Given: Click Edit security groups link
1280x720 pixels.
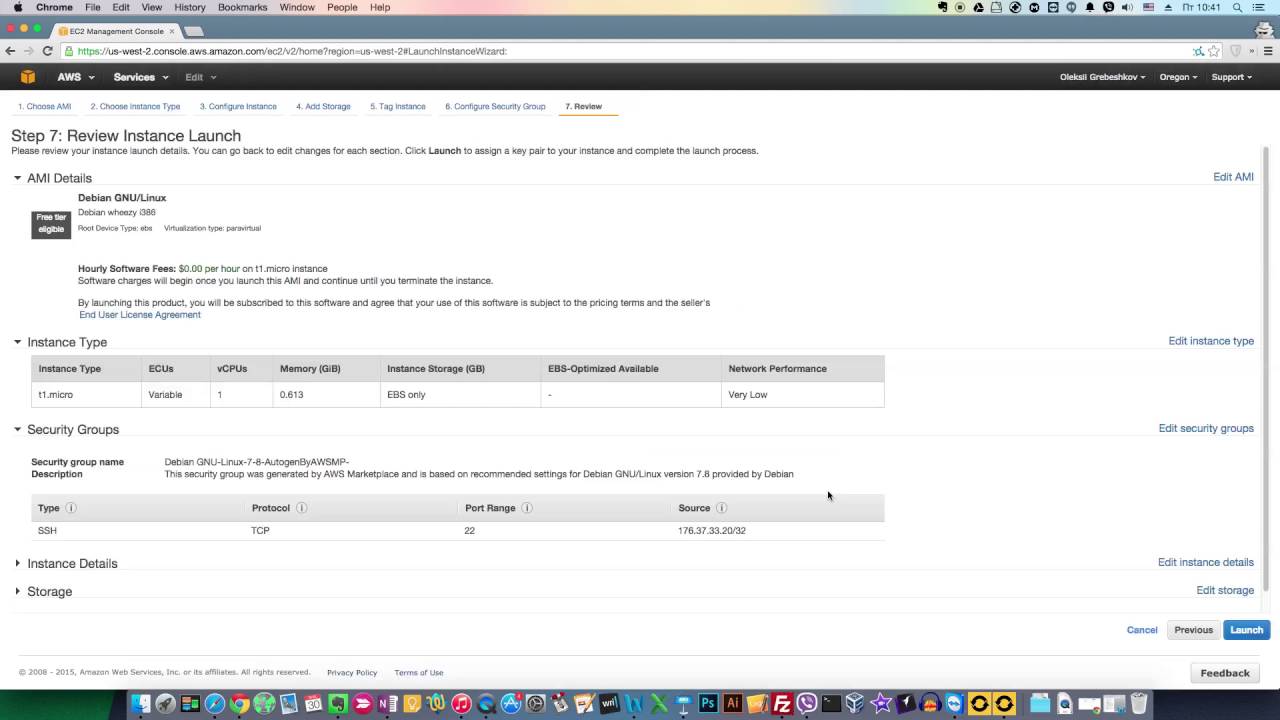Looking at the screenshot, I should pyautogui.click(x=1206, y=428).
